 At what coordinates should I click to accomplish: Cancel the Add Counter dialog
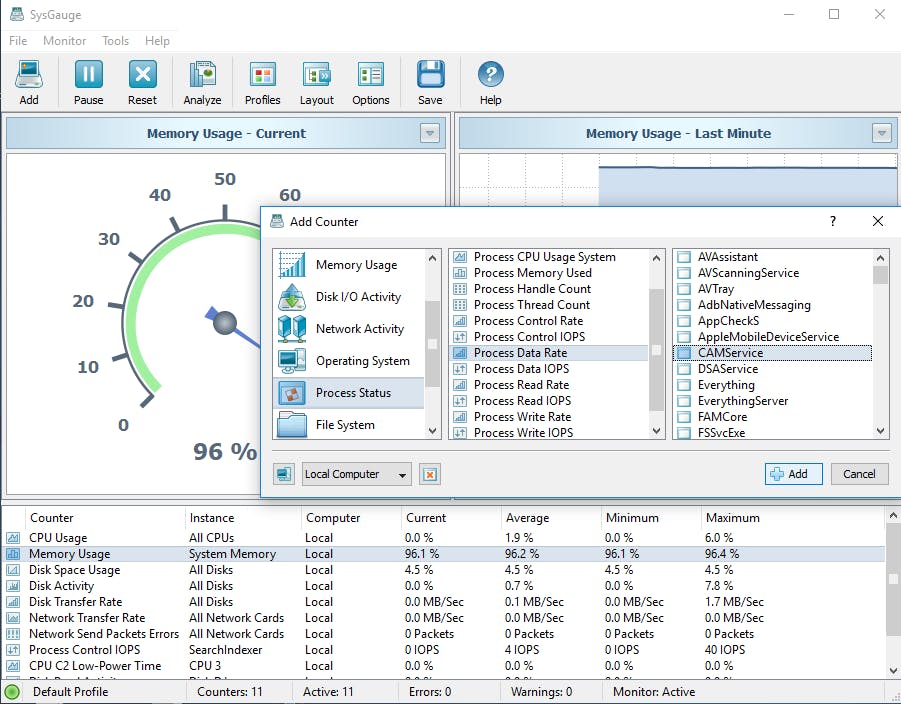859,474
